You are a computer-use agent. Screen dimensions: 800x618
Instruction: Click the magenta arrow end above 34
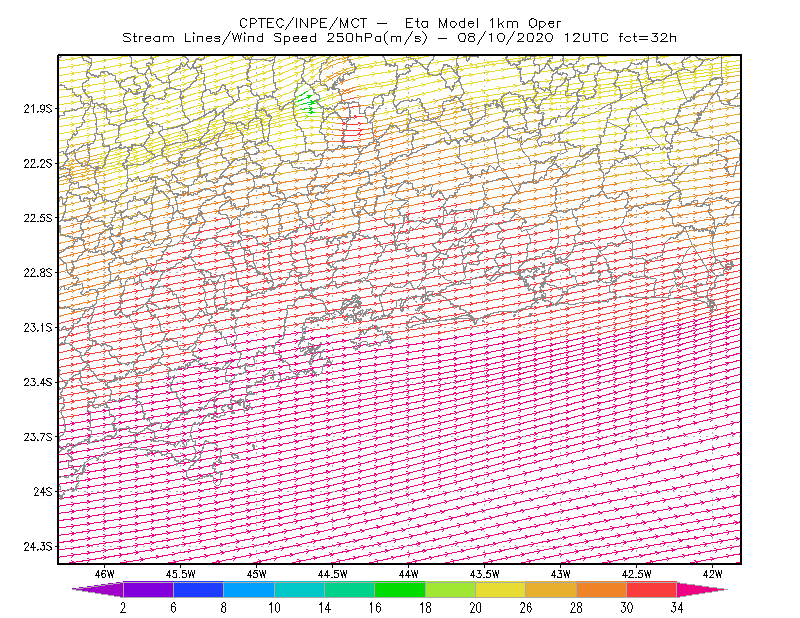[x=702, y=589]
